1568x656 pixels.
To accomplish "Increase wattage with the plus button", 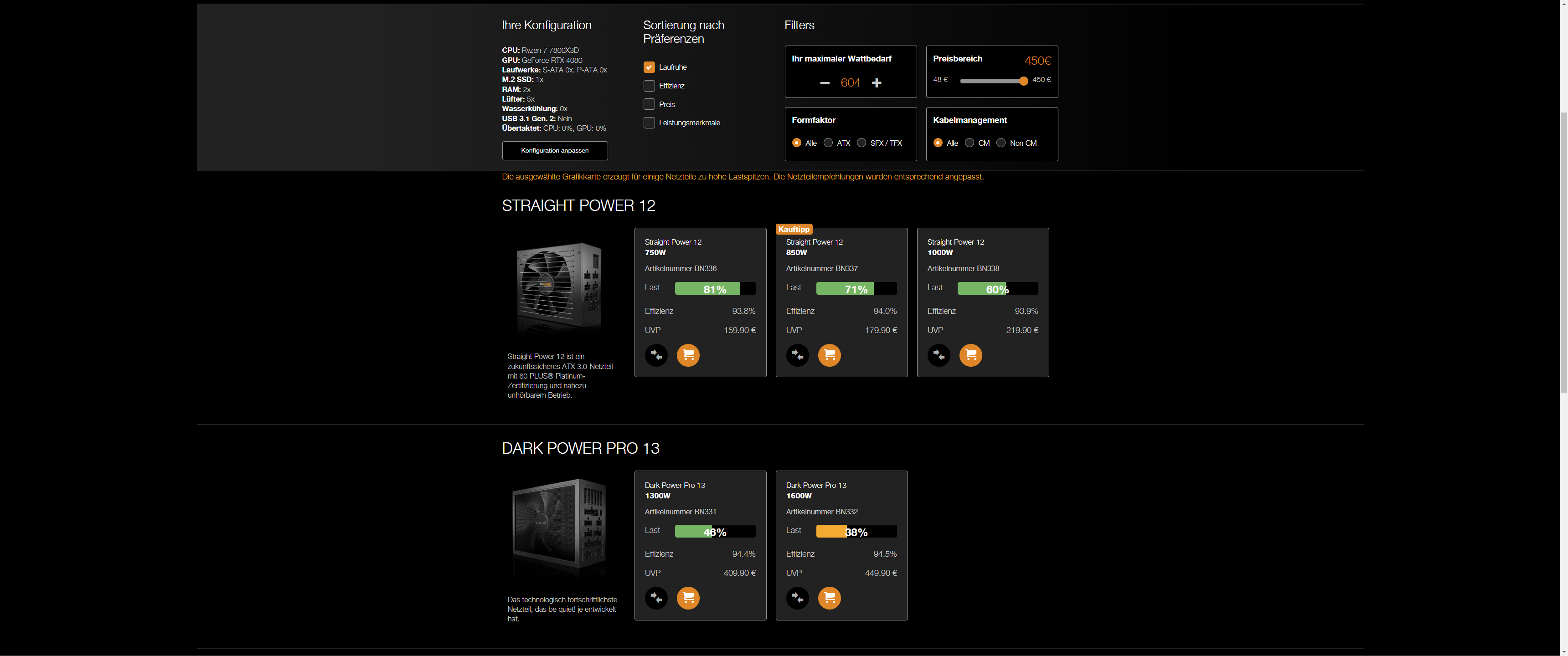I will click(876, 83).
